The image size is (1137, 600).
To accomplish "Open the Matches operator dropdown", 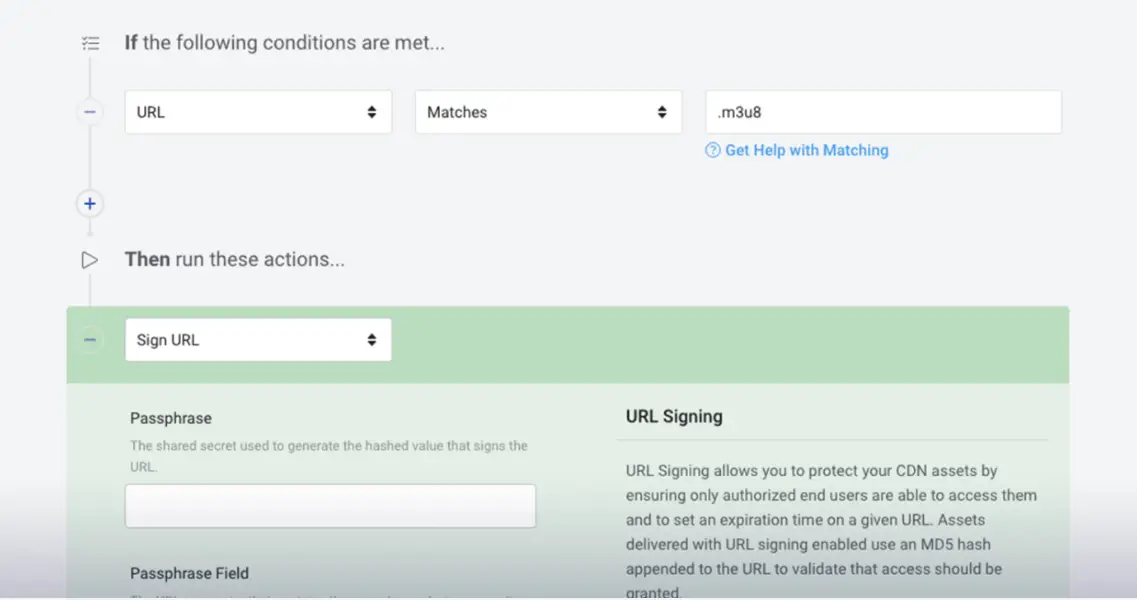I will pos(548,112).
